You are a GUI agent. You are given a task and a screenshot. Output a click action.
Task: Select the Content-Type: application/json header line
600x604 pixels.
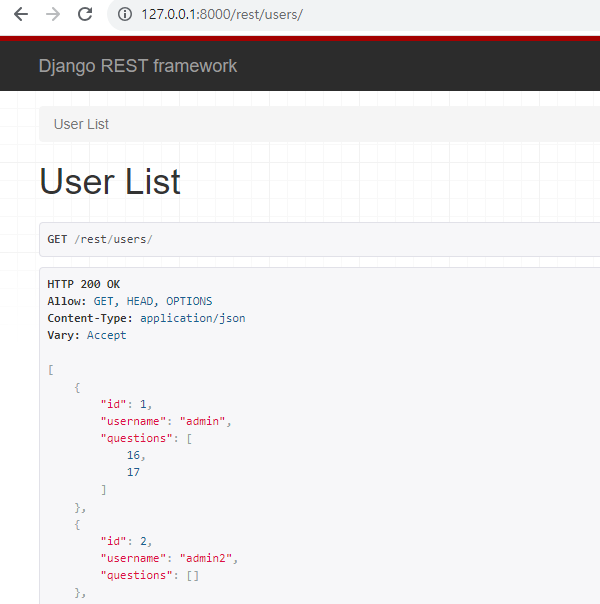pyautogui.click(x=146, y=318)
